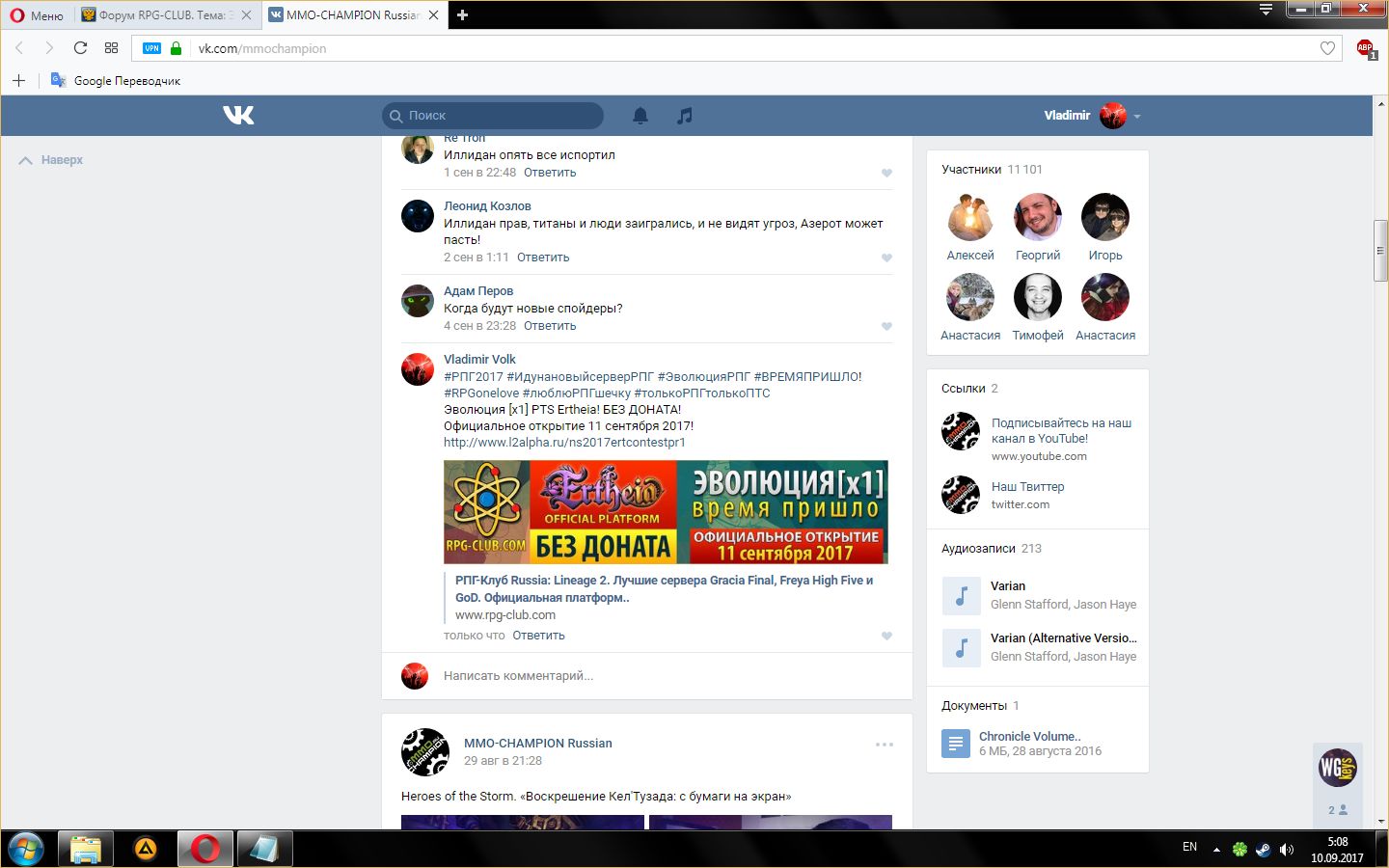Click the page vertical scrollbar thumb
This screenshot has height=868, width=1389.
tap(1380, 251)
